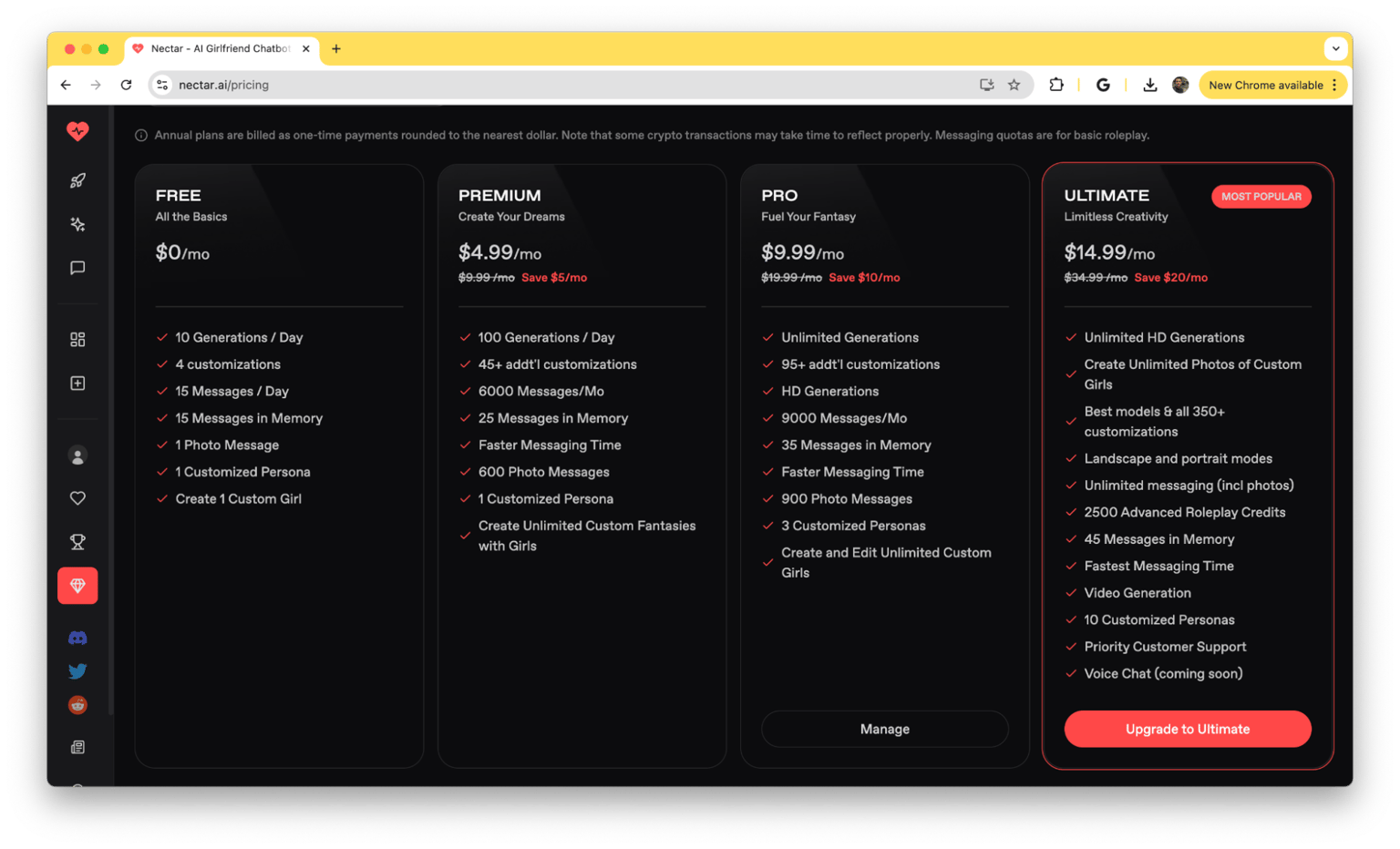Open the Reddit icon in sidebar
Image resolution: width=1400 pixels, height=849 pixels.
click(77, 705)
